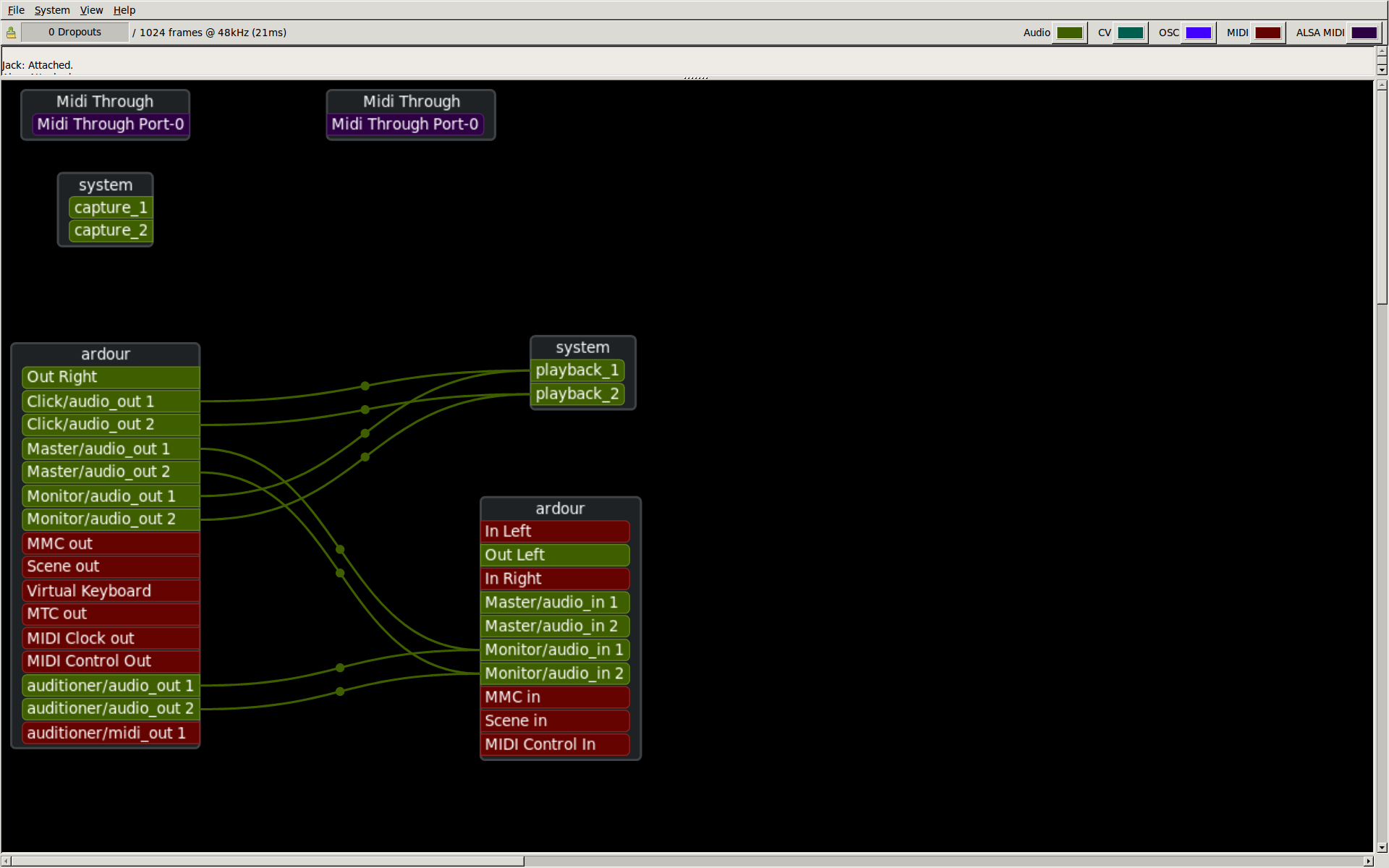Select the In Right port
Viewport: 1389px width, 868px height.
555,579
